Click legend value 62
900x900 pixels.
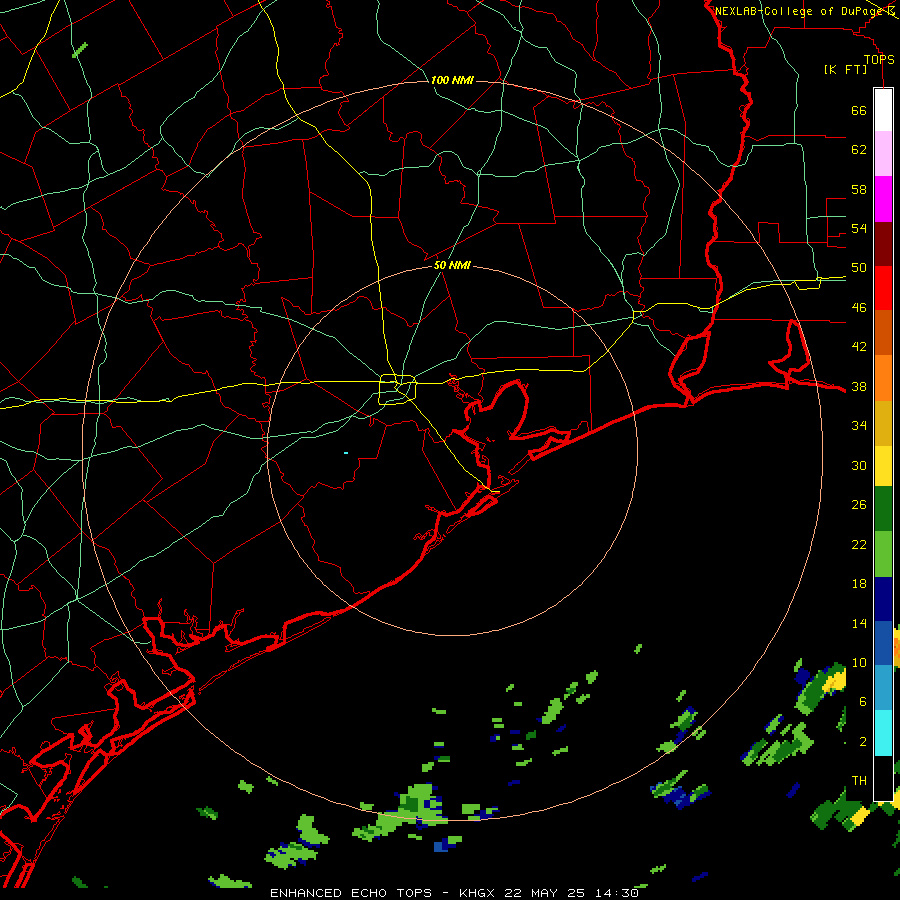pyautogui.click(x=859, y=150)
